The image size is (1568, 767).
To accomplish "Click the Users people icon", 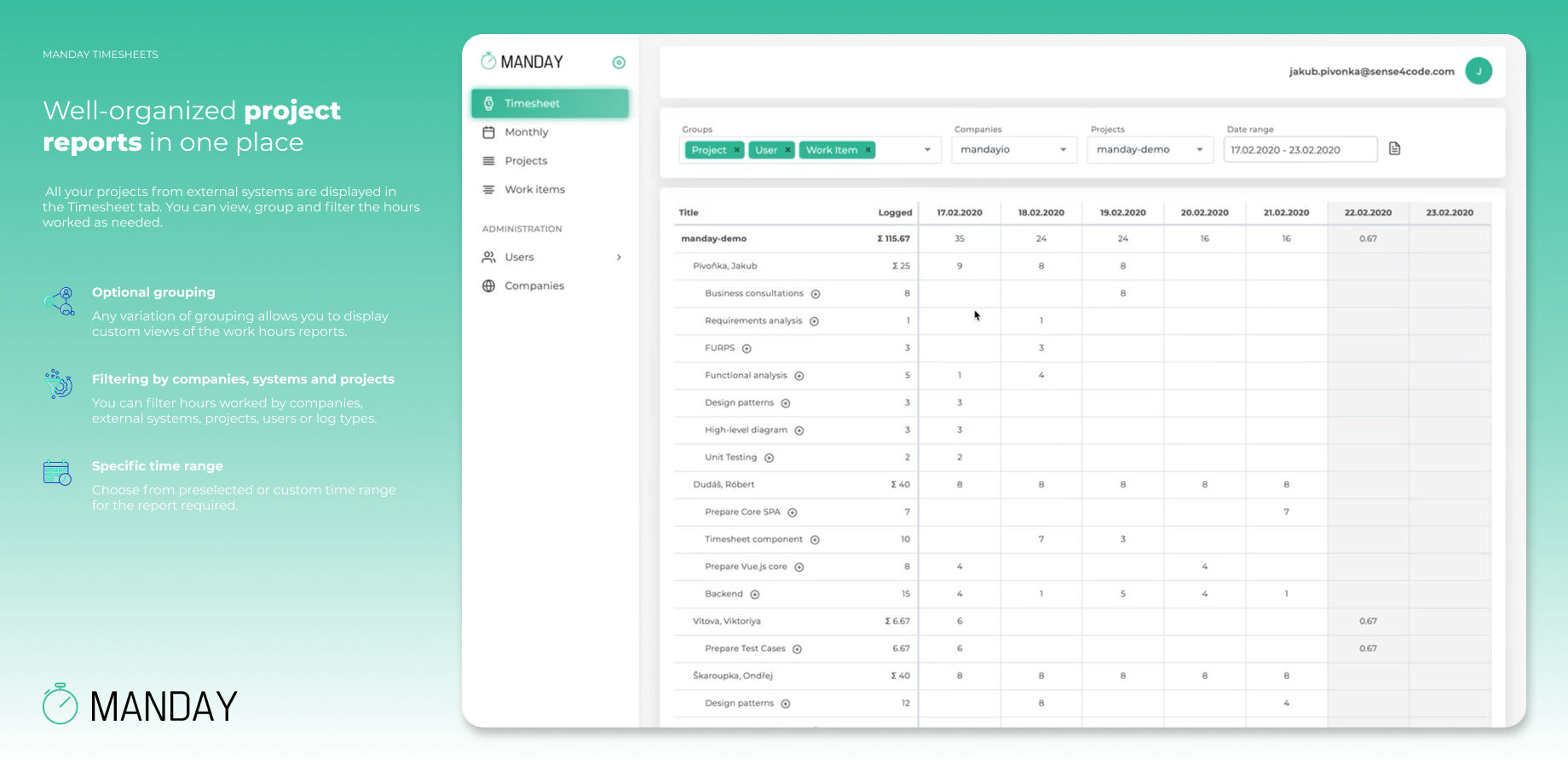I will coord(489,257).
